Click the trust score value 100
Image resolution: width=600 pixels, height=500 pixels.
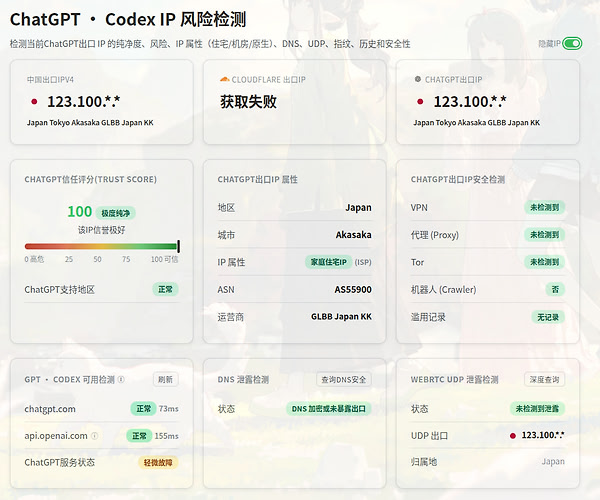[x=80, y=212]
